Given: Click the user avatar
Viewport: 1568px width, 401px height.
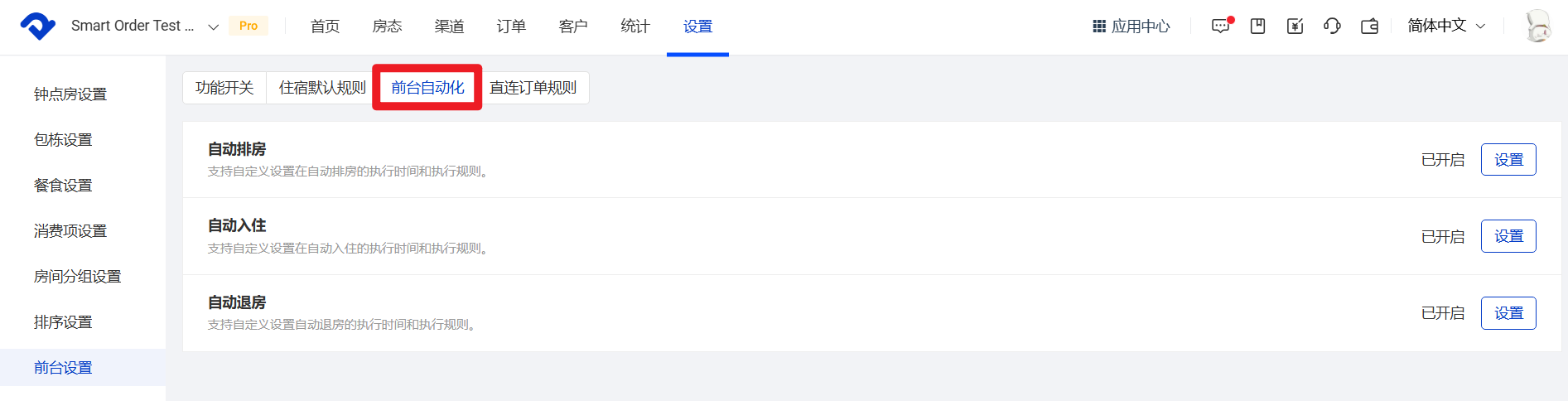Looking at the screenshot, I should [x=1537, y=27].
